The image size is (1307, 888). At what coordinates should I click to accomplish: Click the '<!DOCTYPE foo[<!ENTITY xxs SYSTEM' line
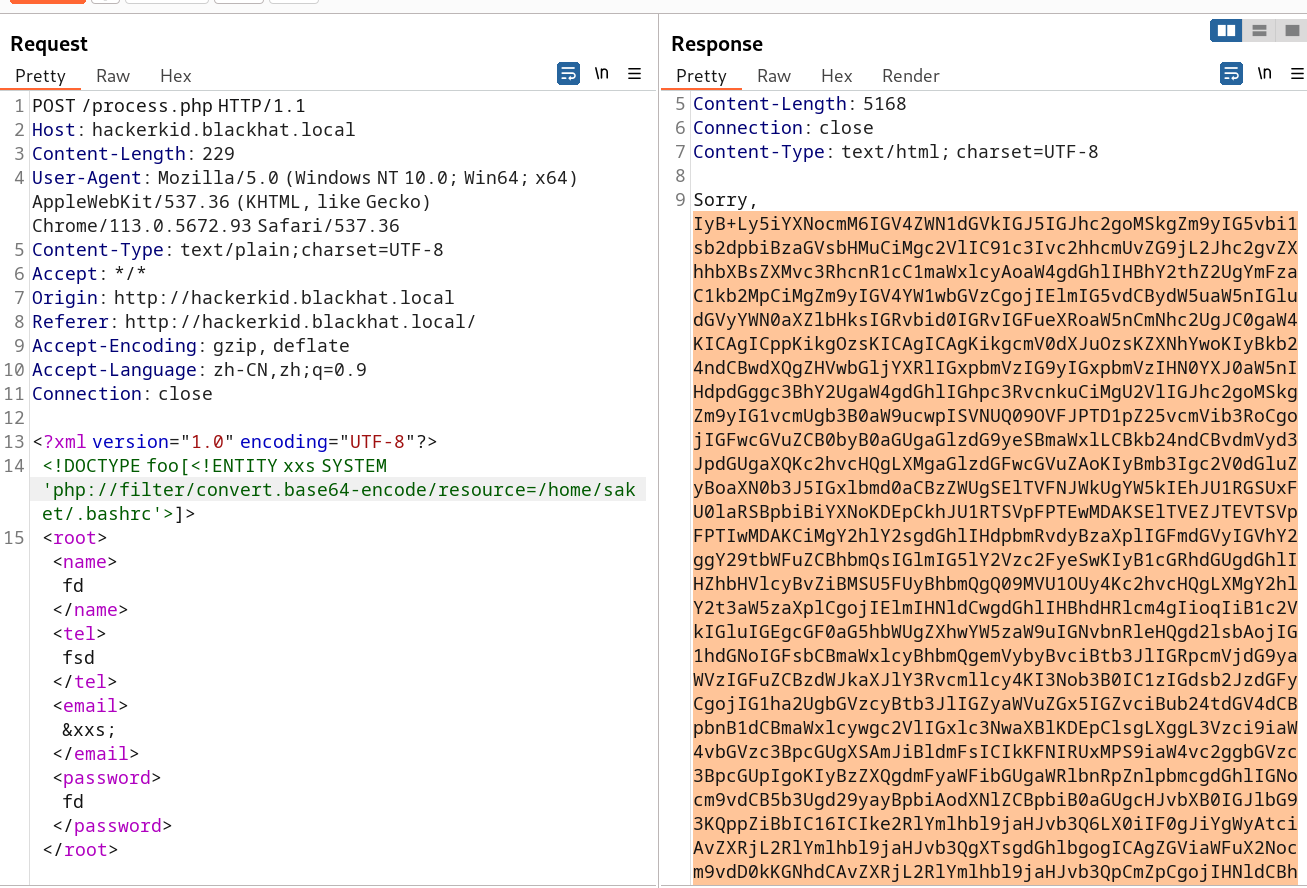click(x=215, y=466)
